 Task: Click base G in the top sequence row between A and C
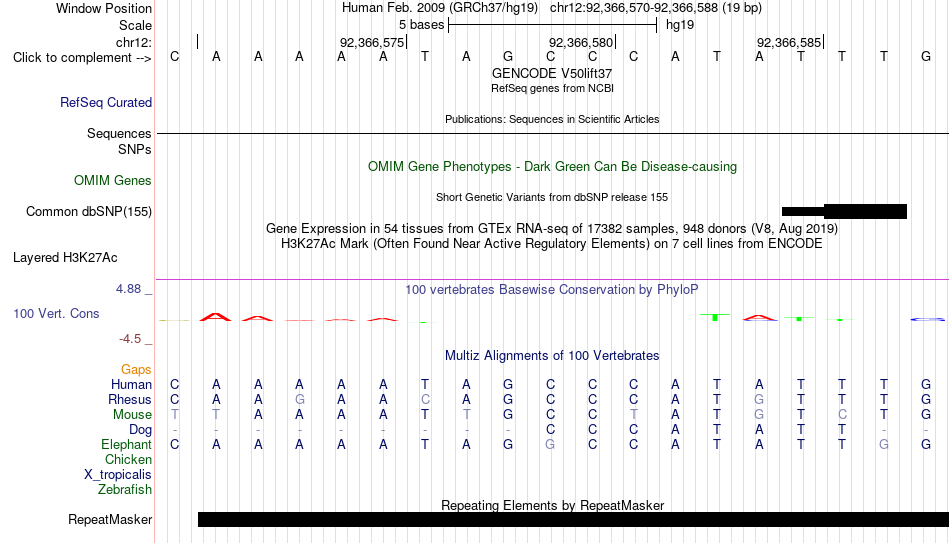coord(508,57)
